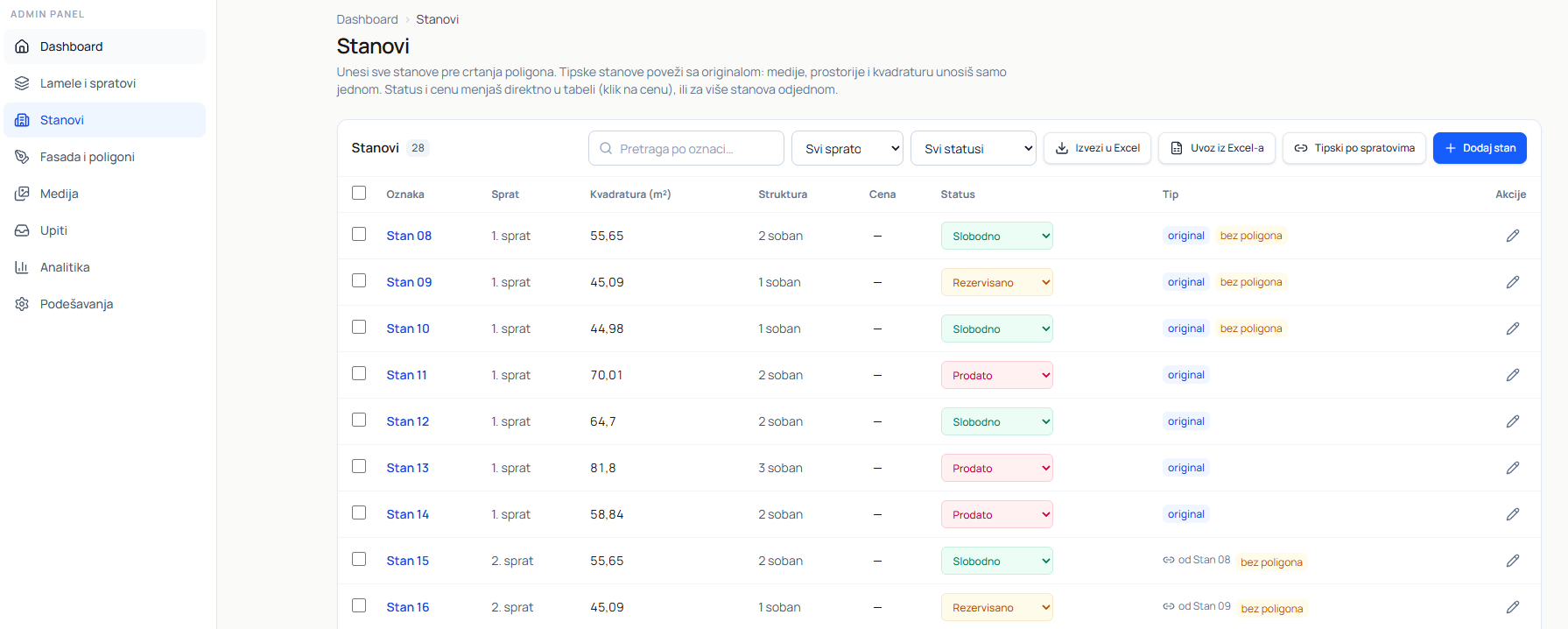The width and height of the screenshot is (1568, 629).
Task: Open the Stan 08 link
Action: point(409,236)
